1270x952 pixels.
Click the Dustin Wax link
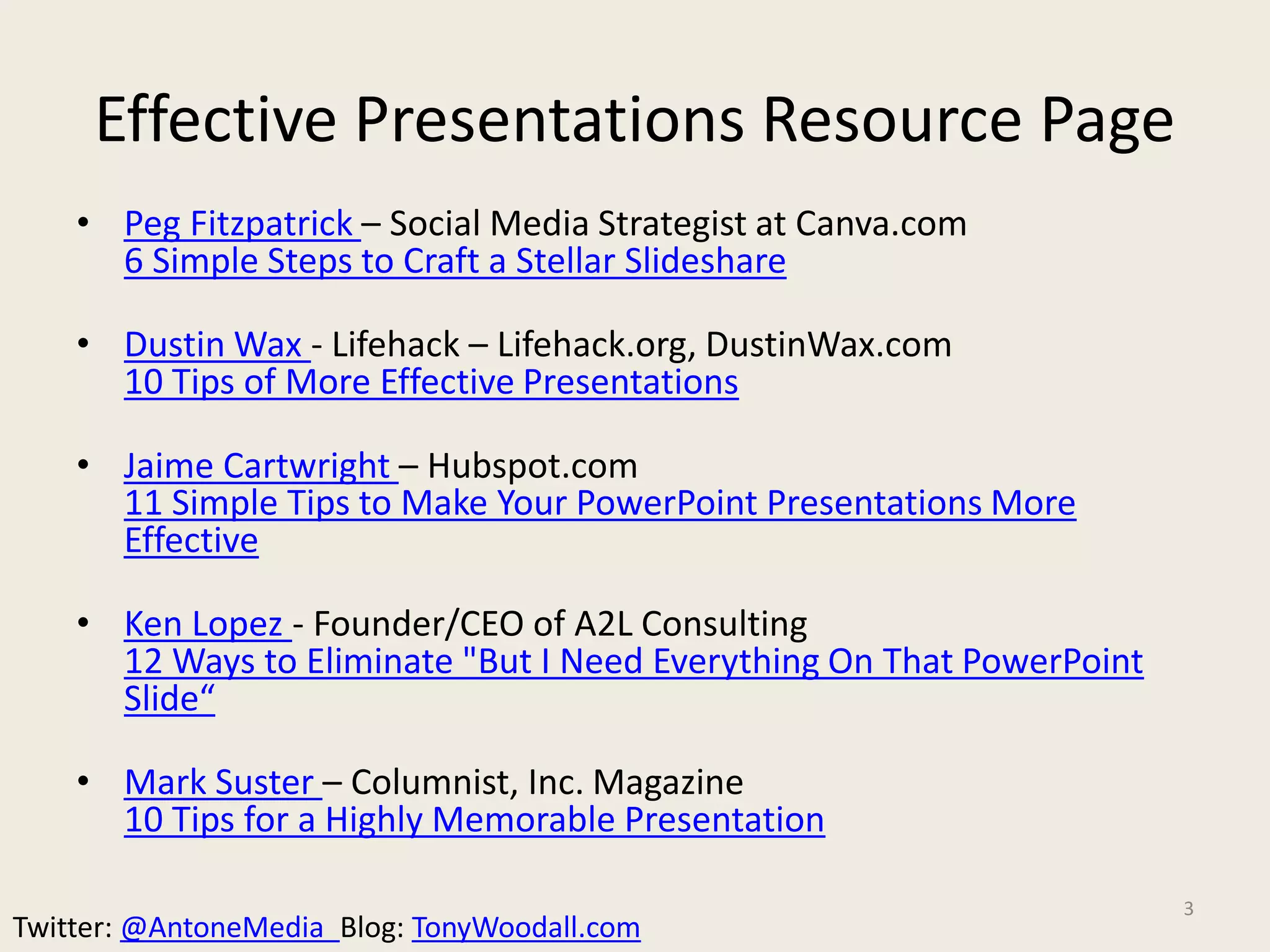point(217,345)
